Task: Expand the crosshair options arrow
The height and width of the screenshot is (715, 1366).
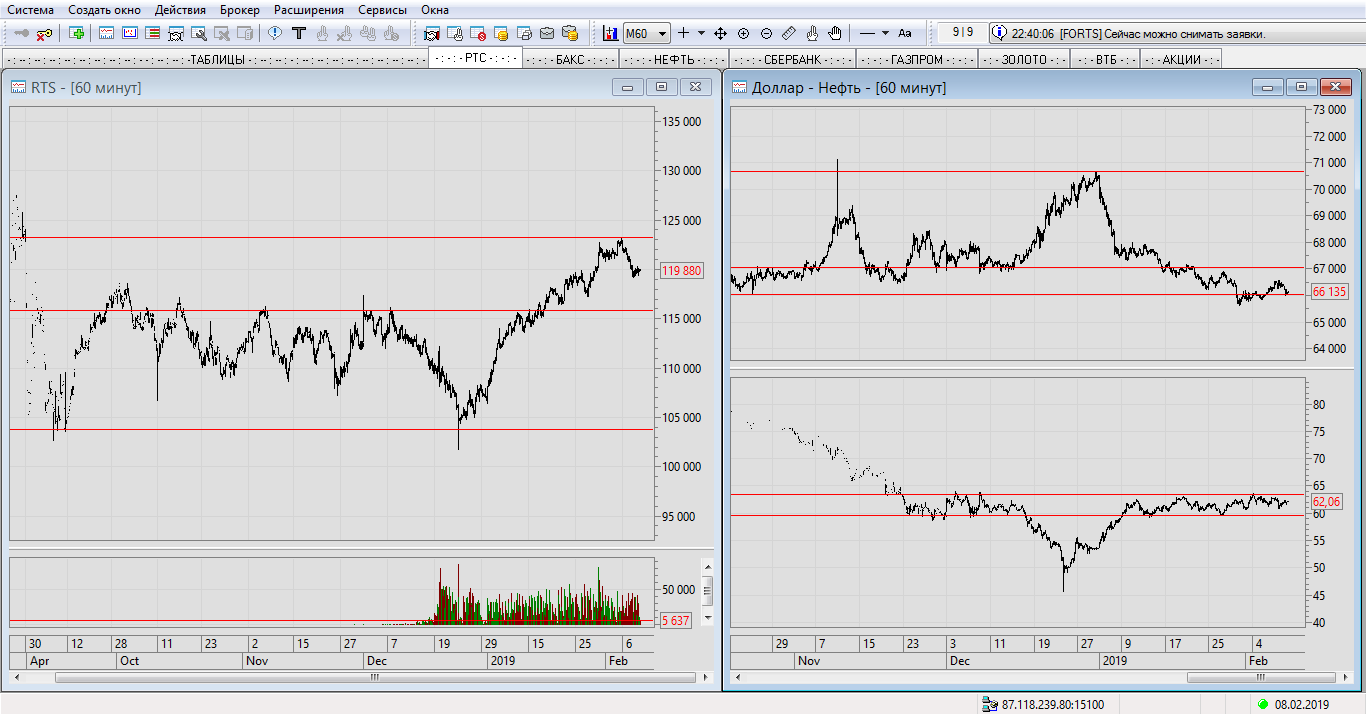Action: [x=701, y=33]
